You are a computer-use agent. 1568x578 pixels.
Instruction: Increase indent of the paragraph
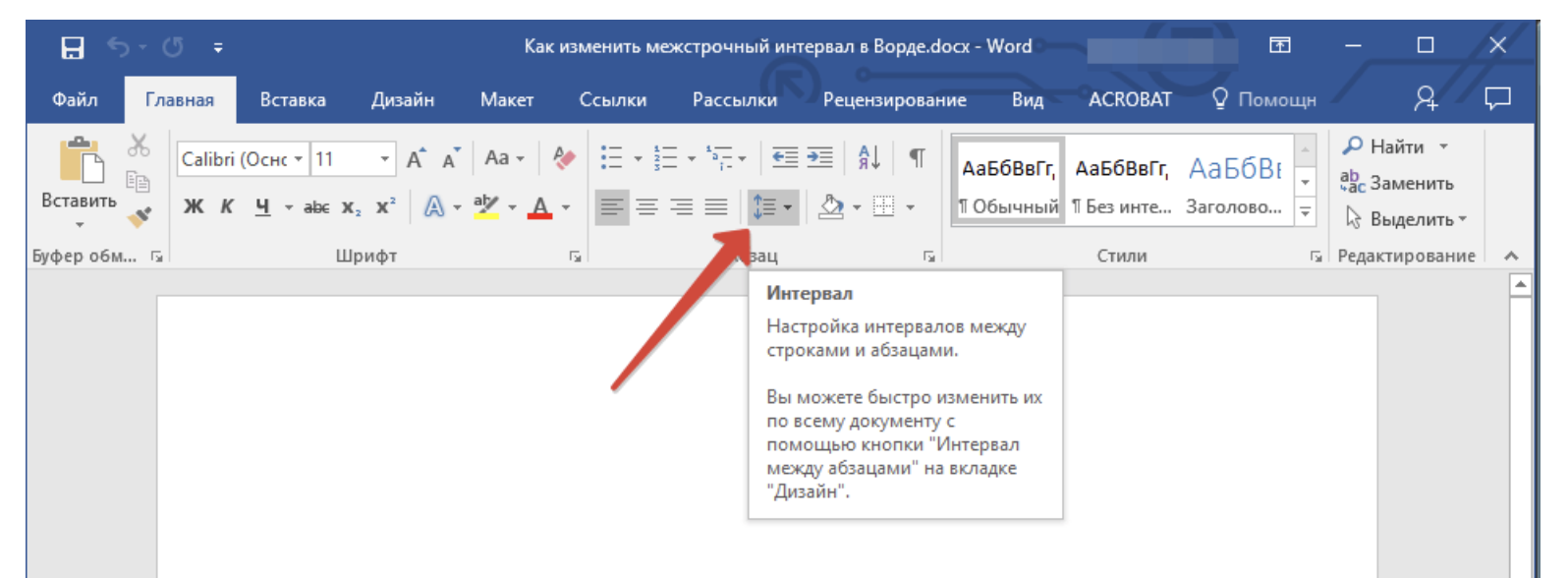point(820,157)
